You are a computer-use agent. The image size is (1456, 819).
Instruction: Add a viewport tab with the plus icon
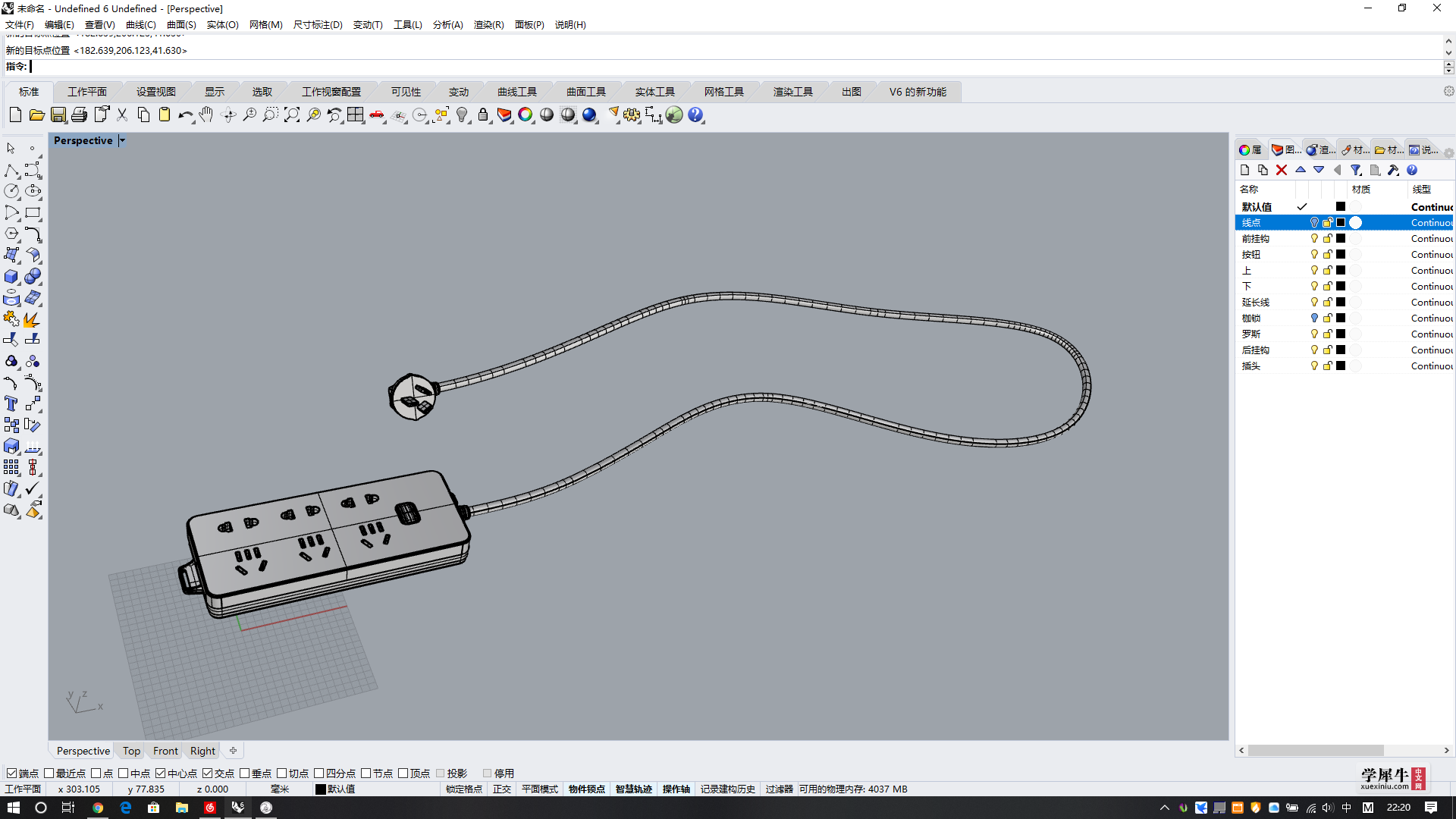pyautogui.click(x=233, y=751)
